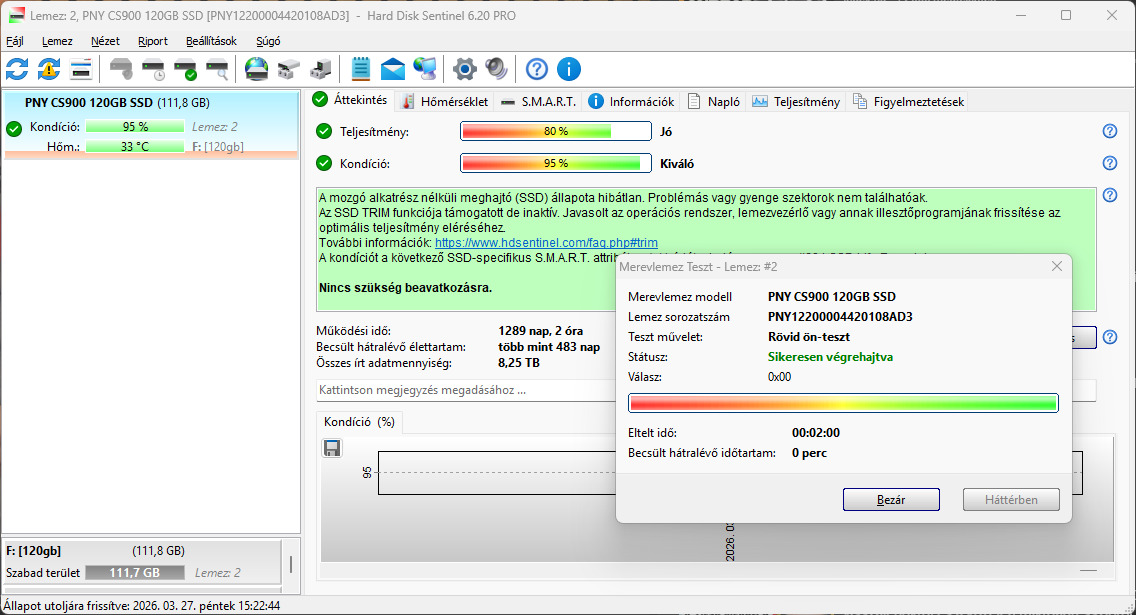Screen dimensions: 1136x615
Task: Click the disk with magnifier toolbar icon
Action: [x=217, y=70]
